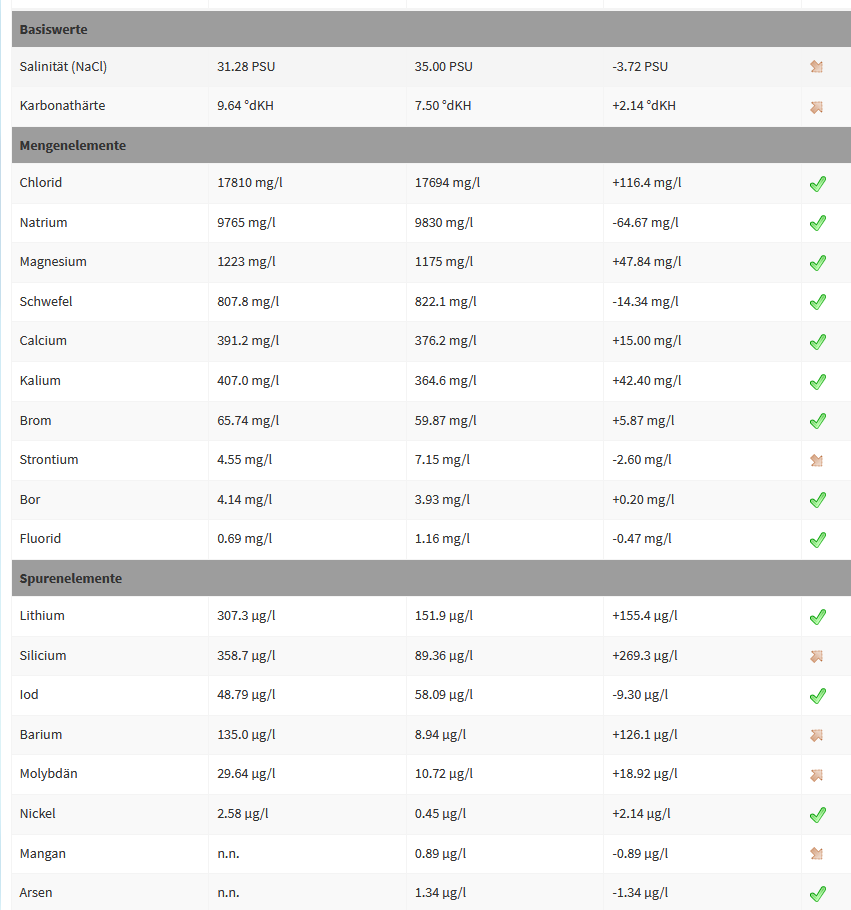The width and height of the screenshot is (851, 910).
Task: Click the Calcium element name
Action: pos(43,341)
